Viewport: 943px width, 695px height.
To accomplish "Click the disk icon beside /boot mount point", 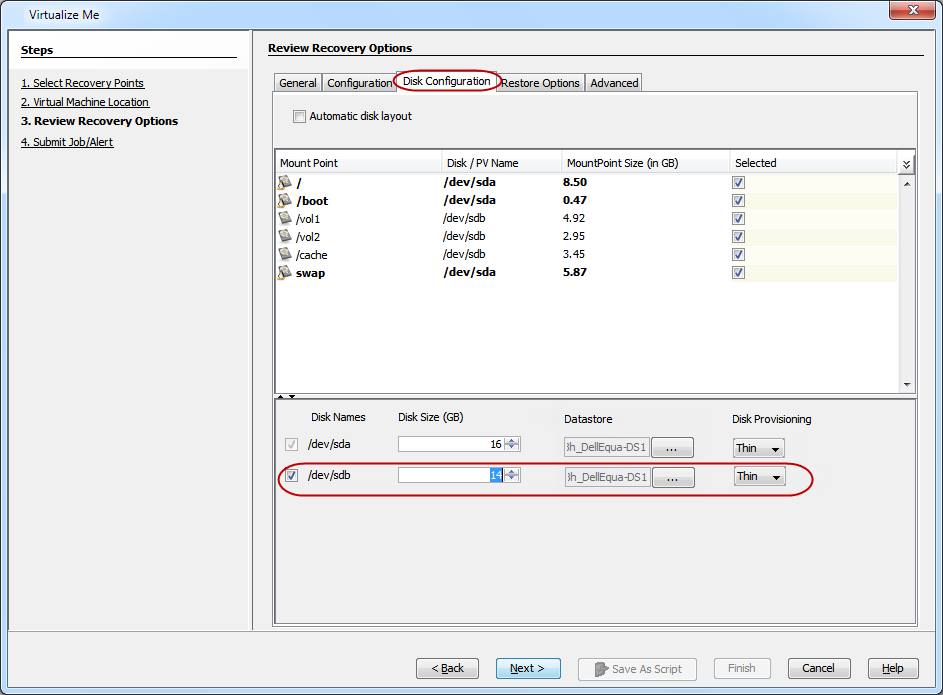I will pos(285,200).
